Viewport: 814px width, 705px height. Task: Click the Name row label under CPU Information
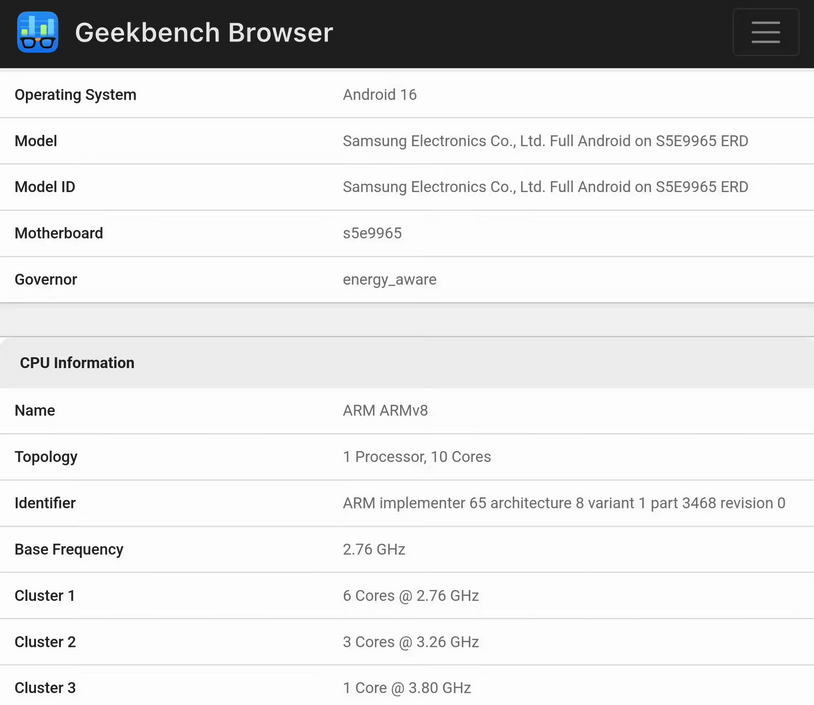[x=34, y=410]
